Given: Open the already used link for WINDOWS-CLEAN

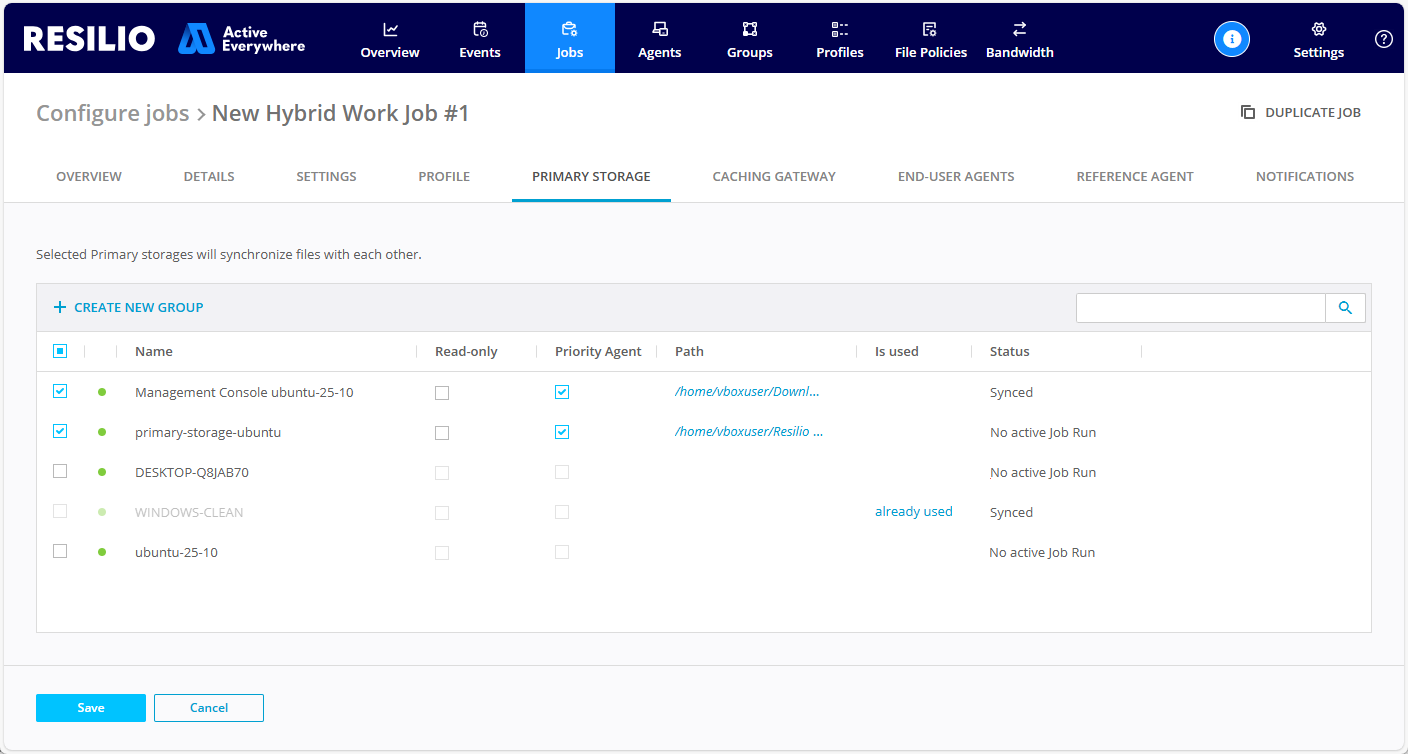Looking at the screenshot, I should 913,511.
